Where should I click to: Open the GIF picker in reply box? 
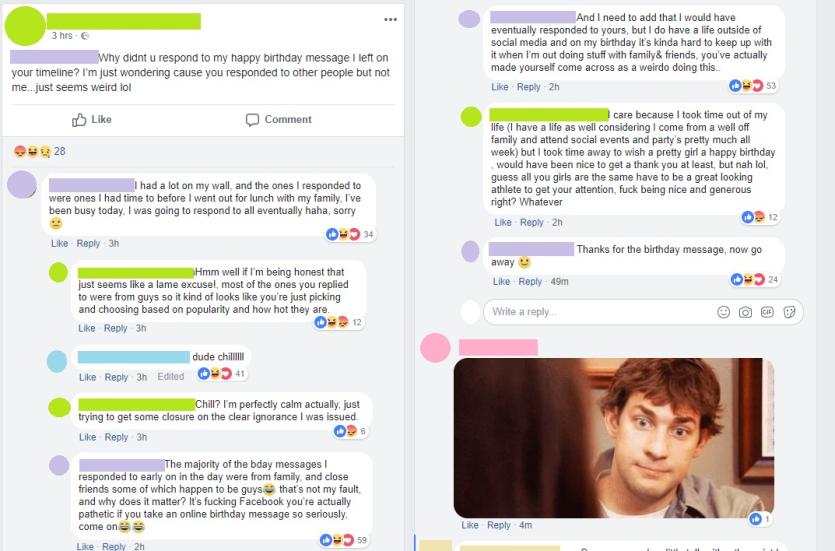pos(767,312)
